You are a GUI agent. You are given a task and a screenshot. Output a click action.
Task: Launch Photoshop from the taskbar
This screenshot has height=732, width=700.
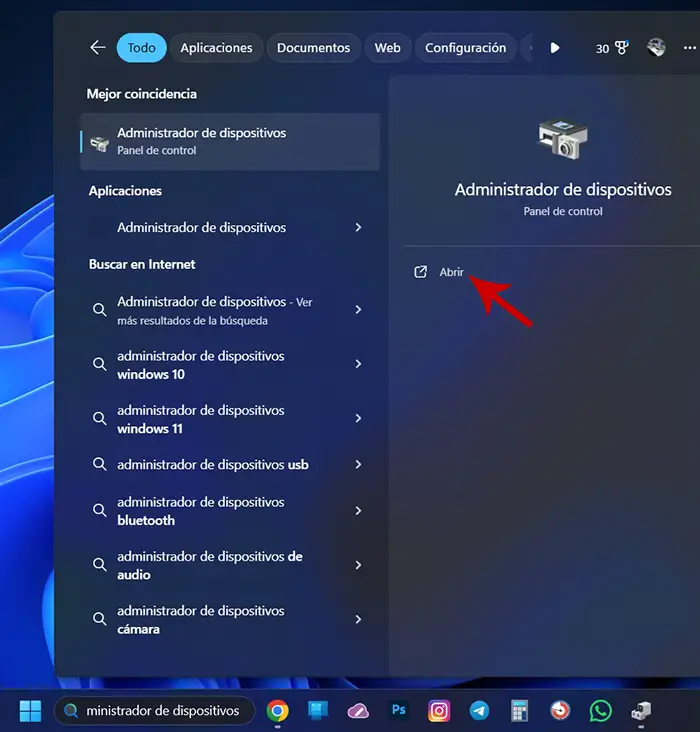coord(399,711)
